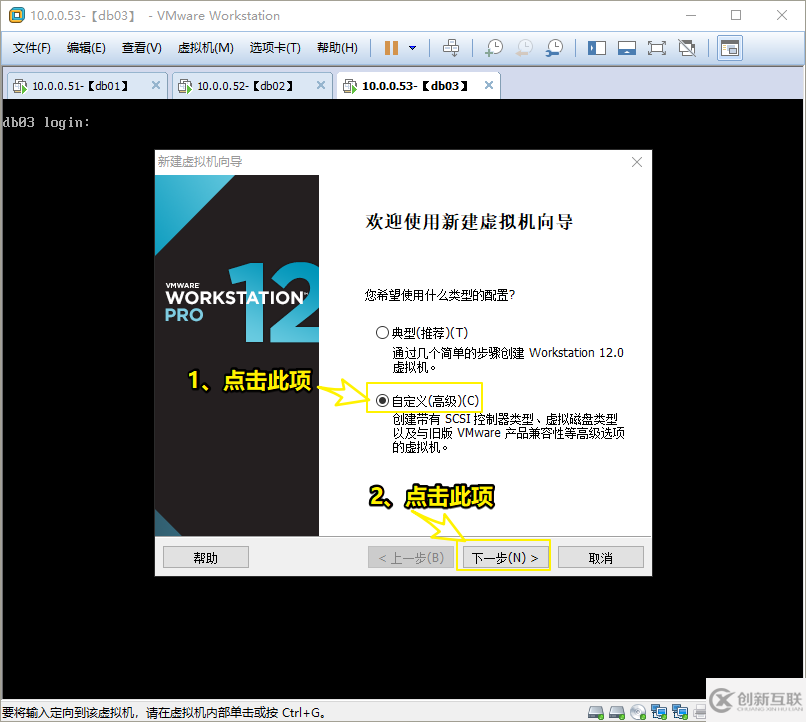Enter full screen mode icon
Viewport: 806px width, 722px height.
click(656, 48)
